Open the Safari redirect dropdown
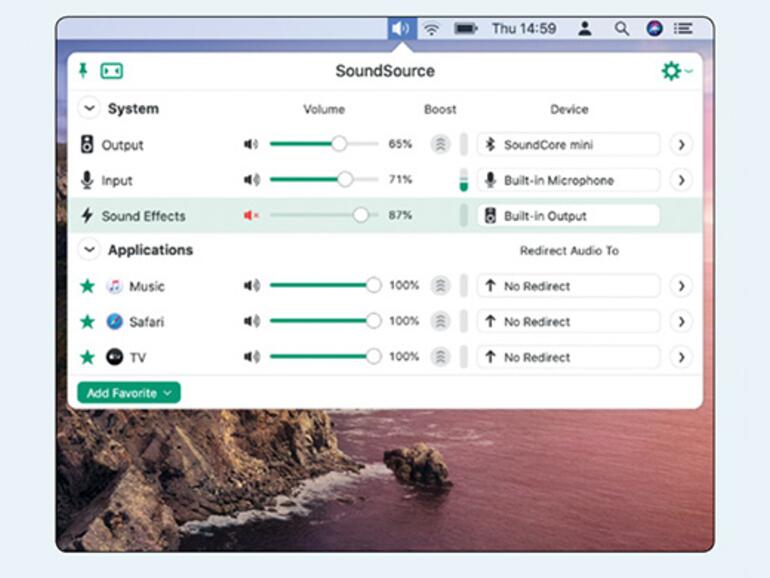 [568, 322]
